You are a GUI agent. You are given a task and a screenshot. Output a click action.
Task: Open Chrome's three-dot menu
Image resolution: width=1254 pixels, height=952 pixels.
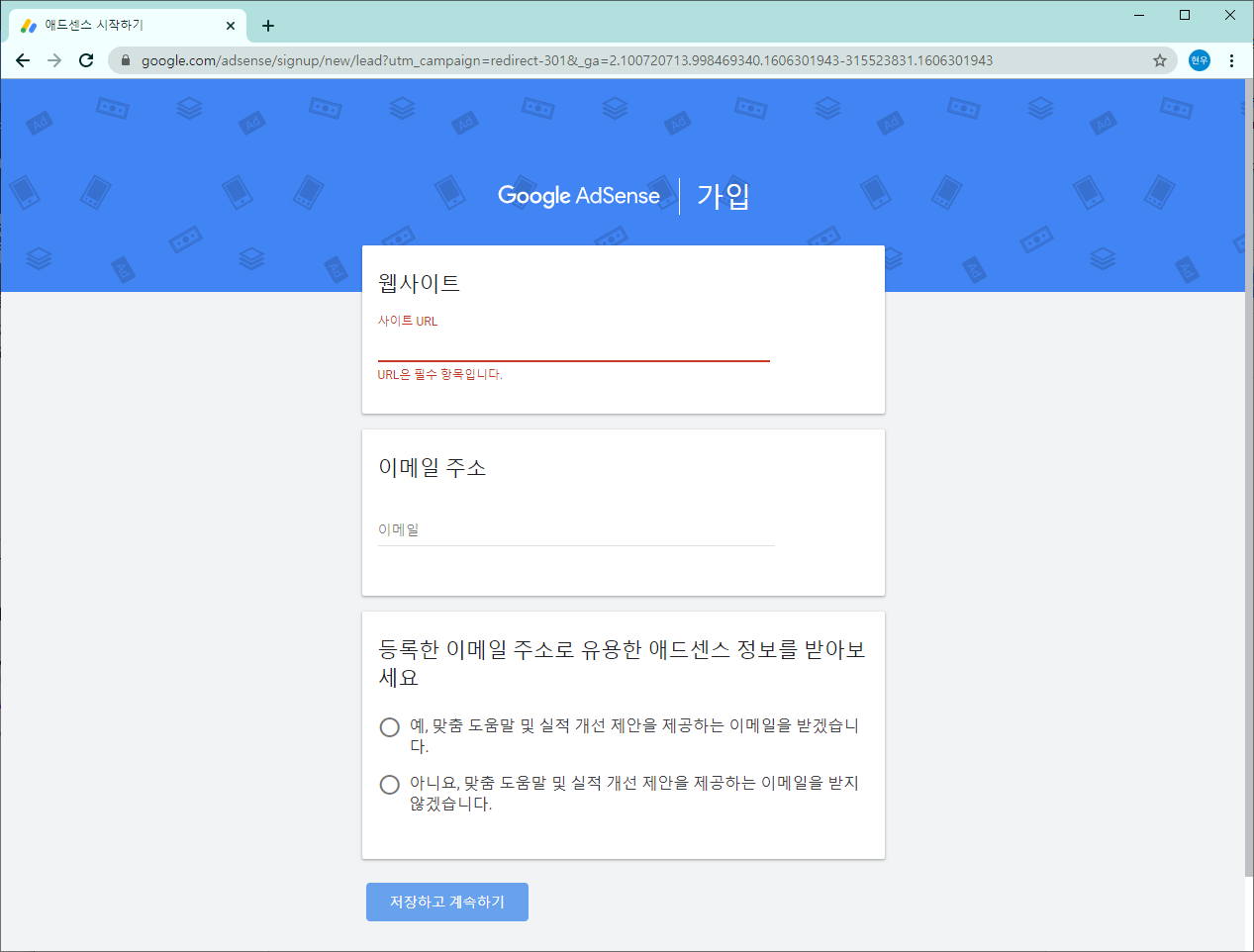click(x=1231, y=60)
